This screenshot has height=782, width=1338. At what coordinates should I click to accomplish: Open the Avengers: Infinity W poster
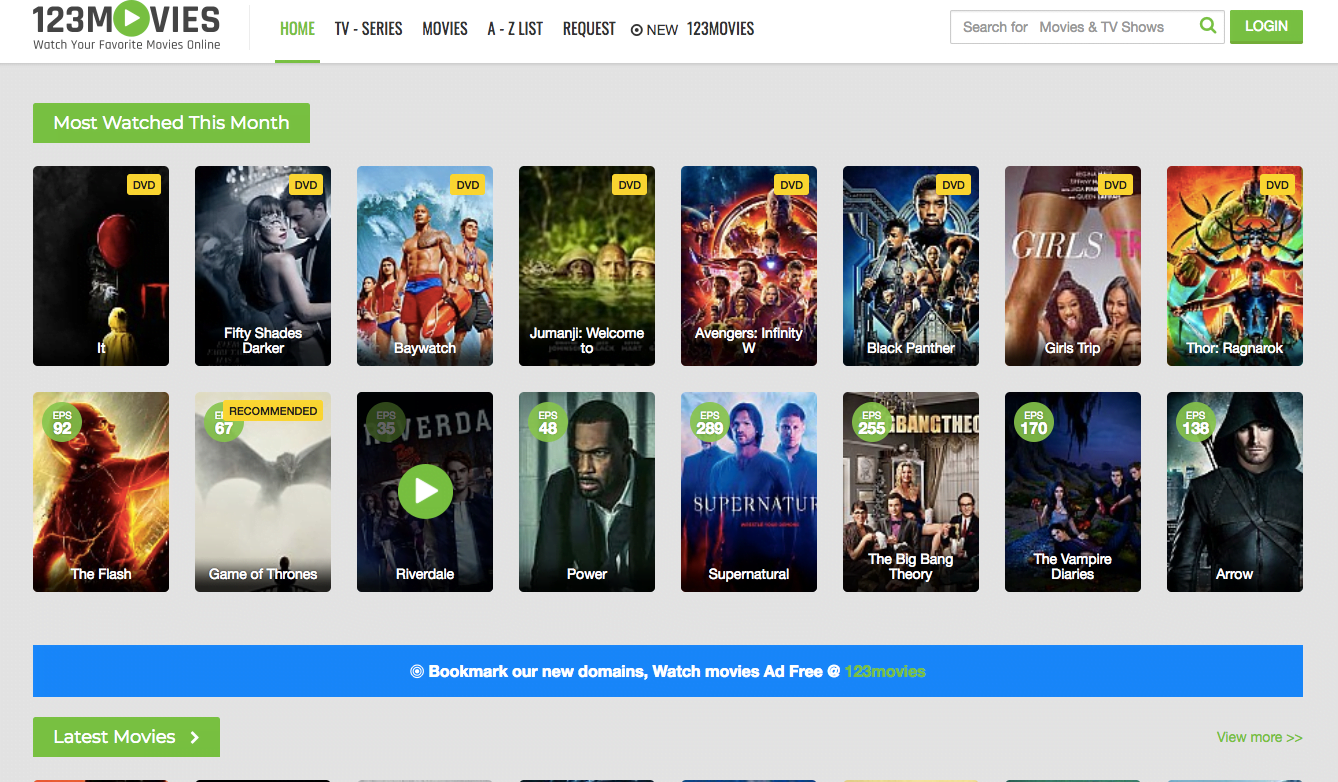pos(749,266)
